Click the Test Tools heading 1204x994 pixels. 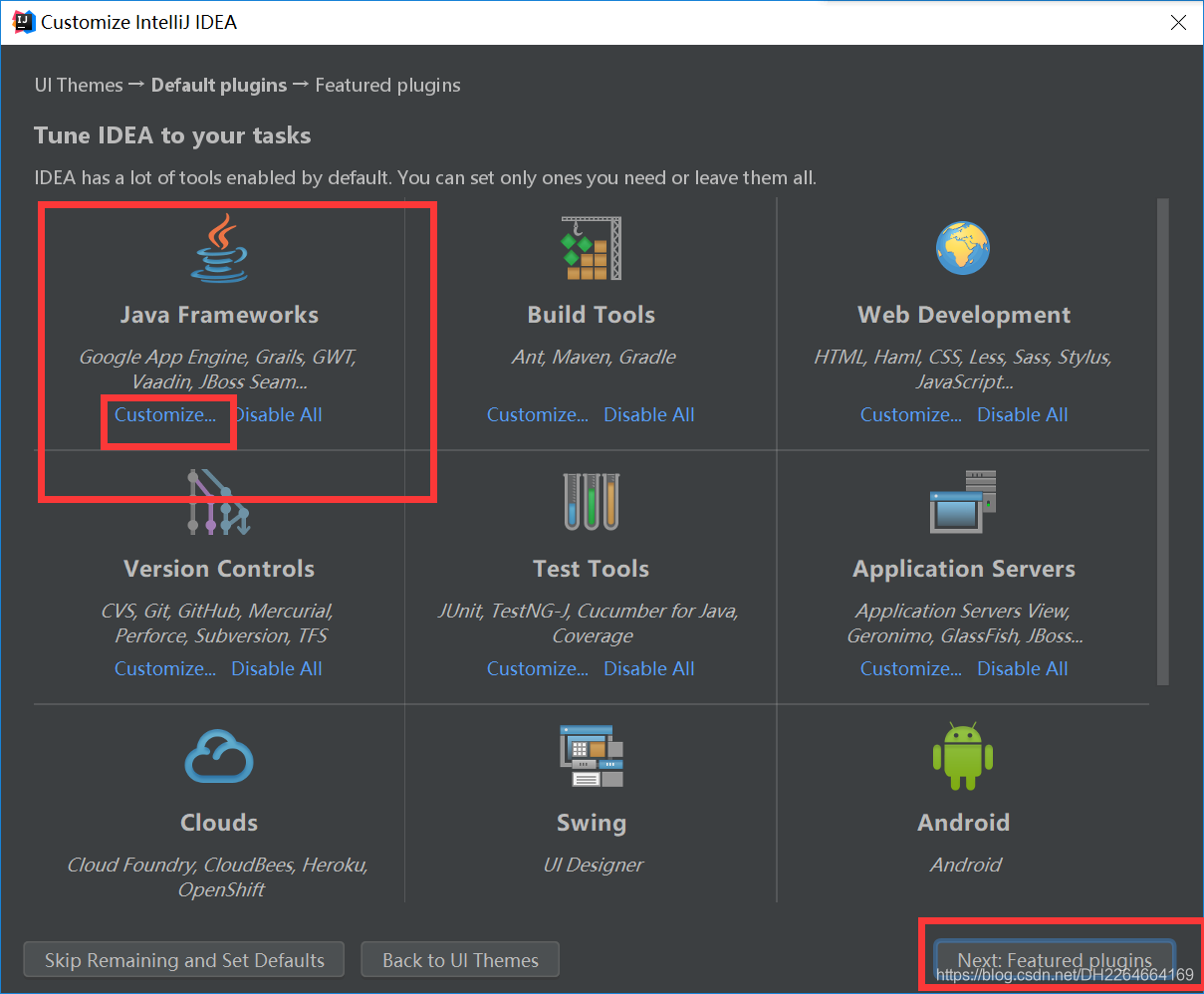(x=592, y=569)
